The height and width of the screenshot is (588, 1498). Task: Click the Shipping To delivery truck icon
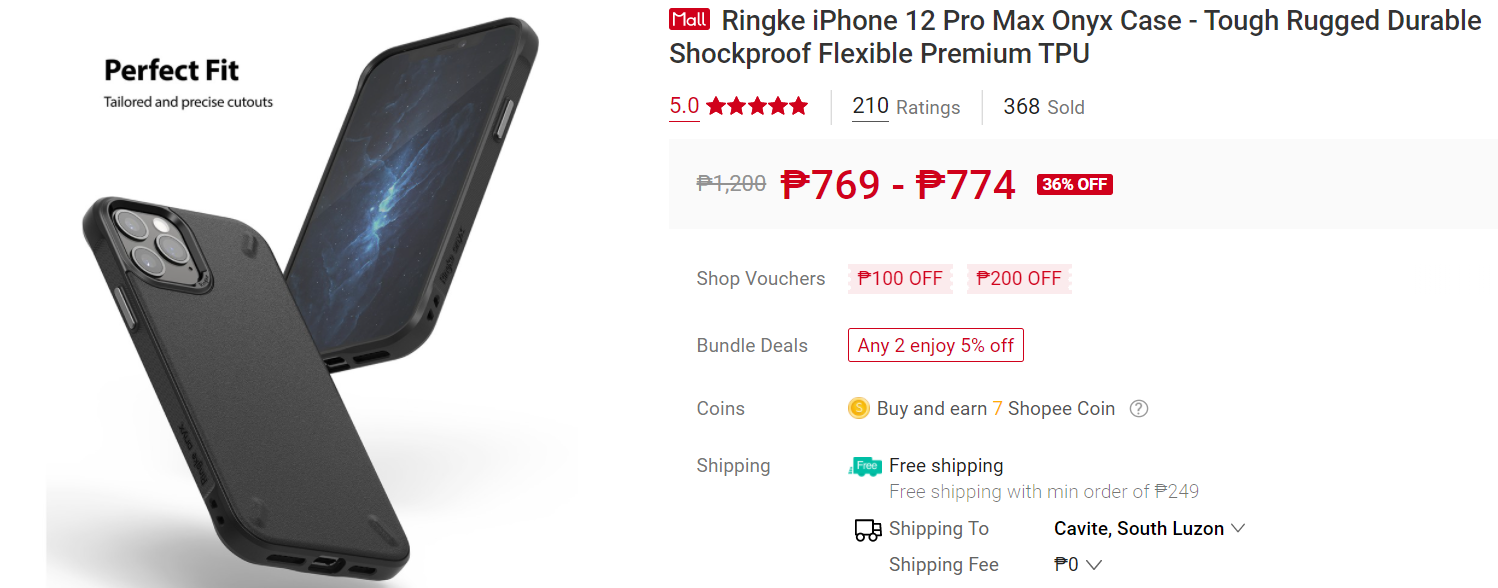[868, 530]
